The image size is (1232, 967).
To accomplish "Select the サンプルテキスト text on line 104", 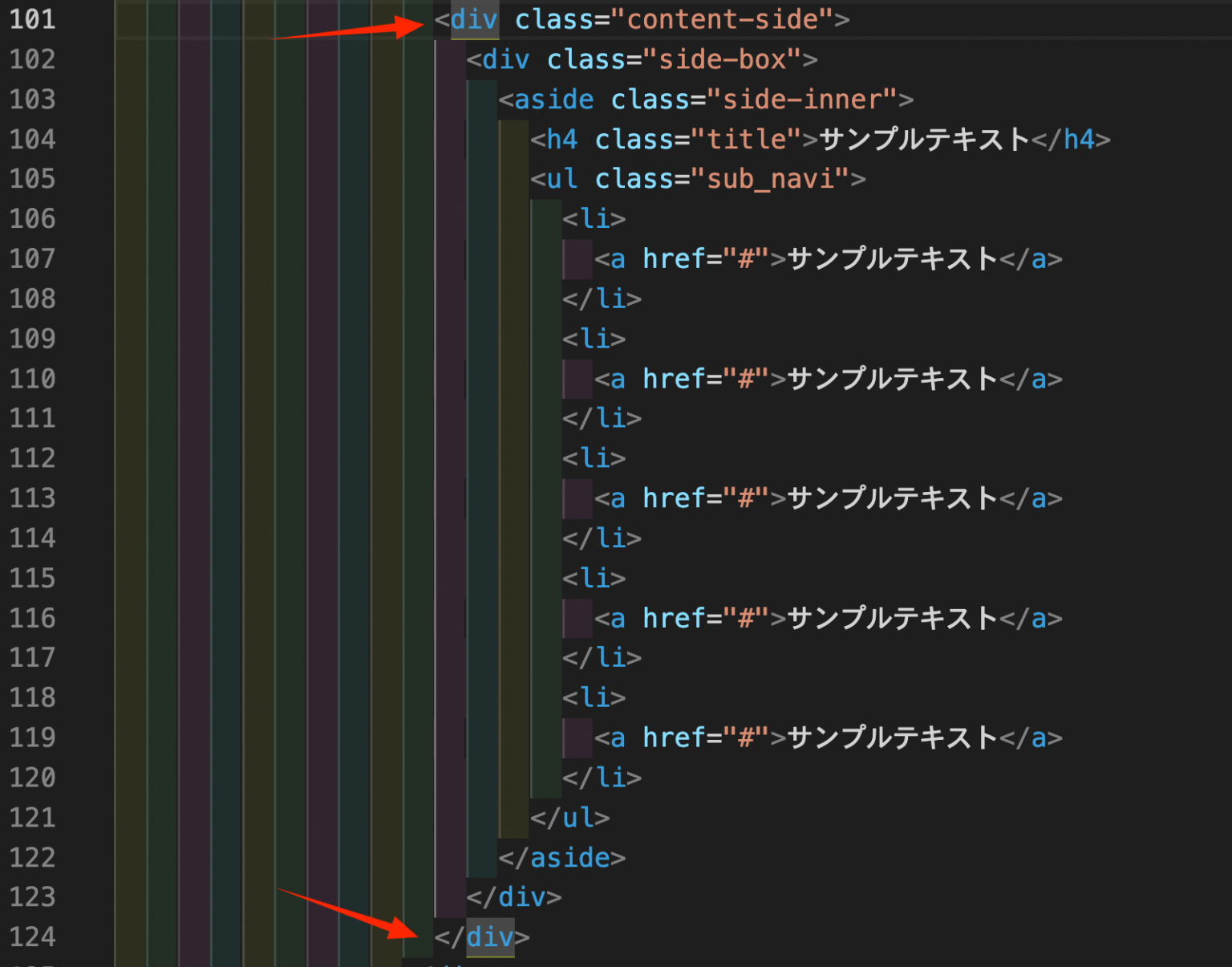I will coord(922,139).
